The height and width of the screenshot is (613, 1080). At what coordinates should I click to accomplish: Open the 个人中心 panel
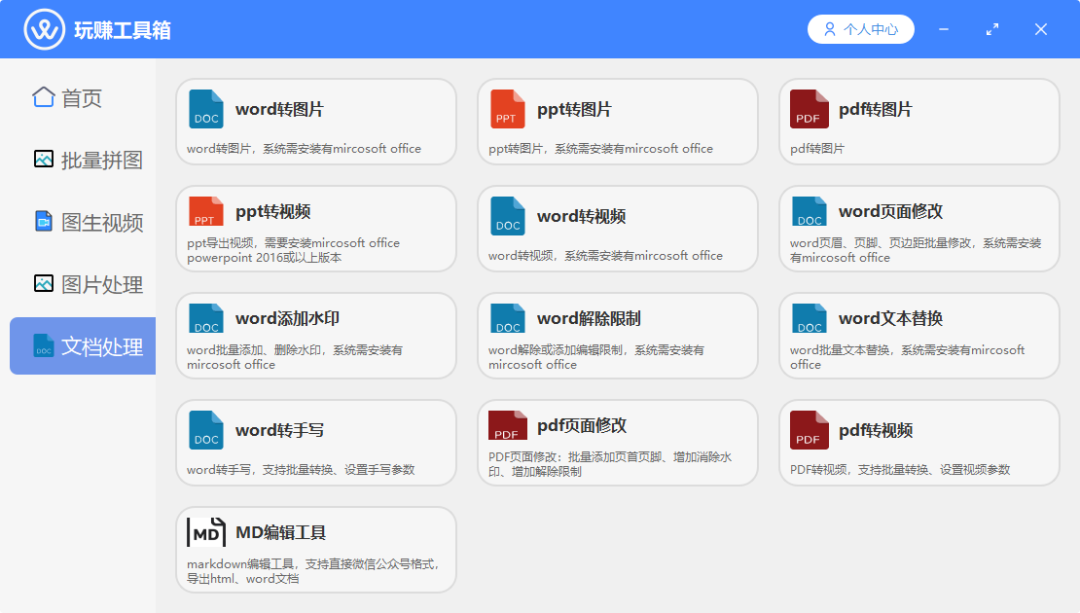click(861, 28)
